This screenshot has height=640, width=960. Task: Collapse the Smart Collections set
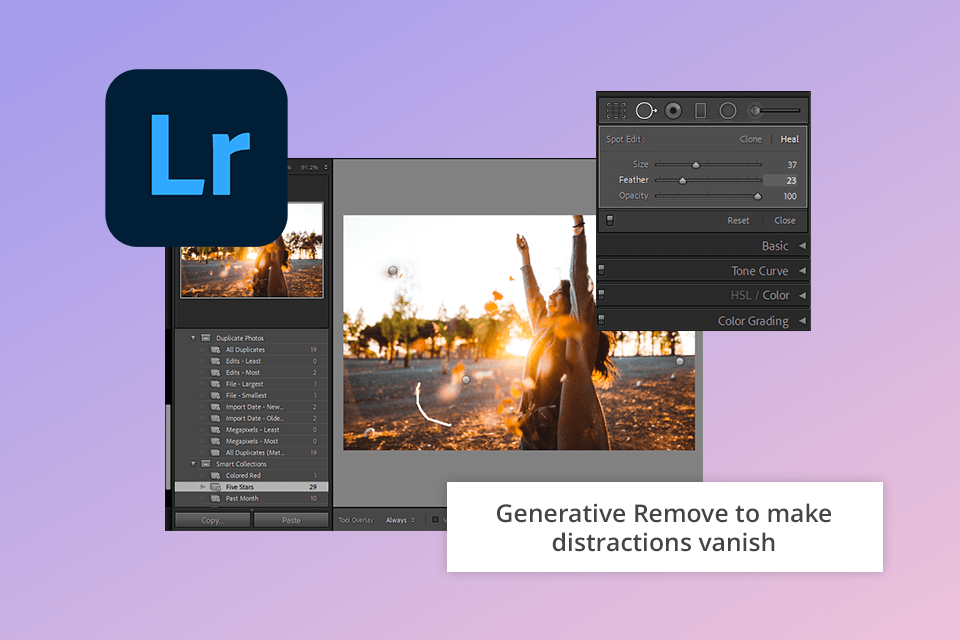point(193,464)
